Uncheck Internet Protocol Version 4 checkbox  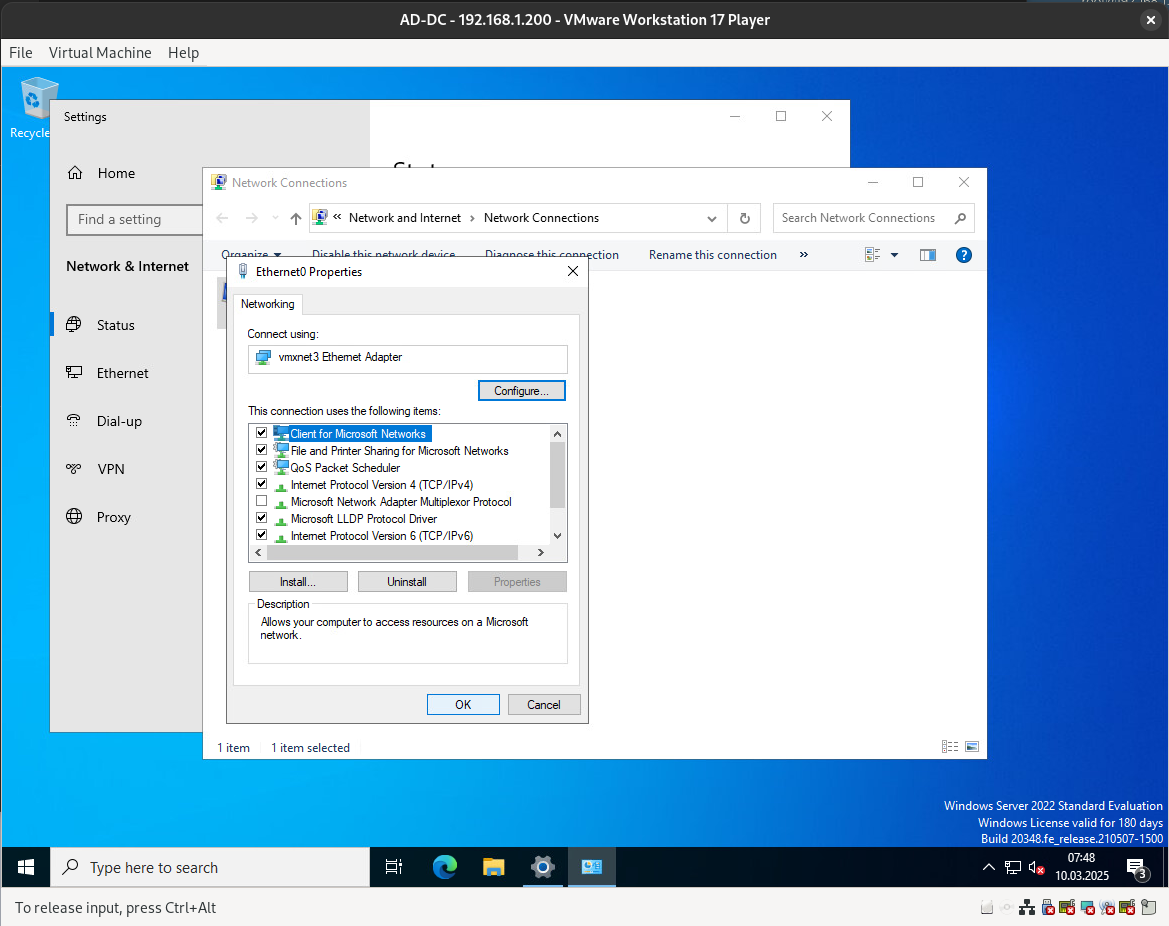coord(262,485)
